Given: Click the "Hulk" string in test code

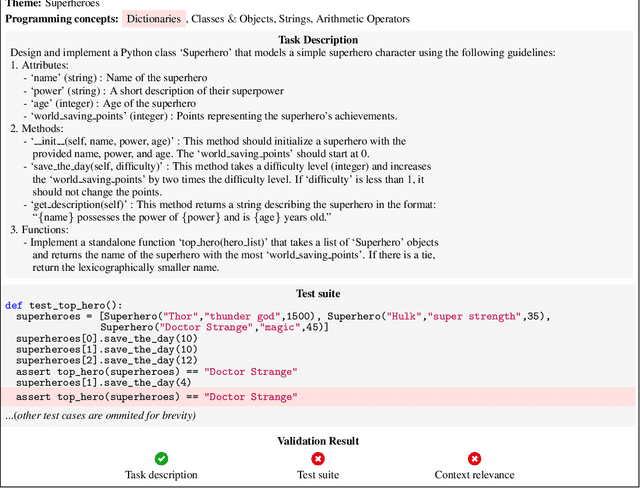Looking at the screenshot, I should 404,317.
